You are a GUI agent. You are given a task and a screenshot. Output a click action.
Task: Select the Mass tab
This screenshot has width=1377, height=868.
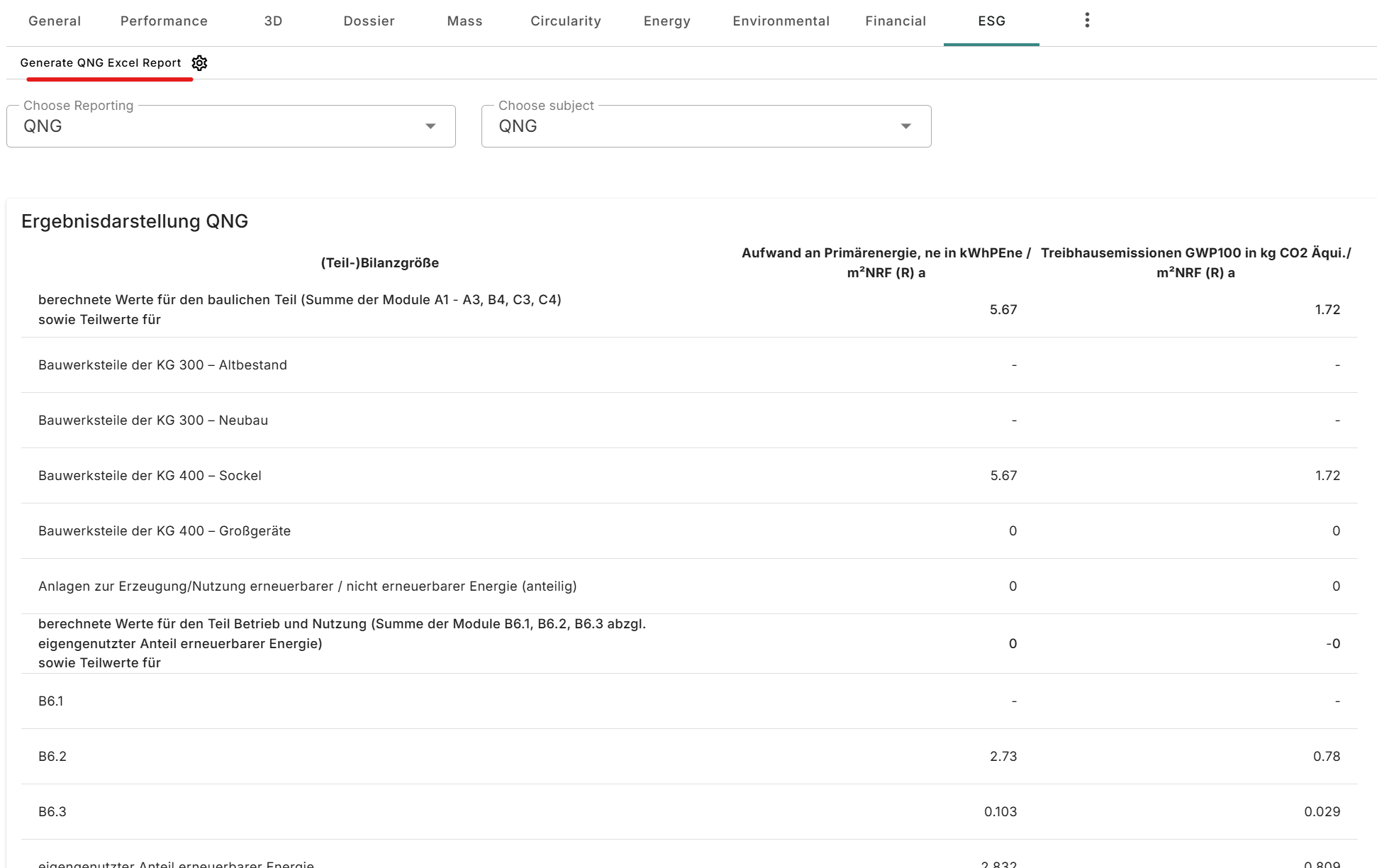click(x=464, y=21)
